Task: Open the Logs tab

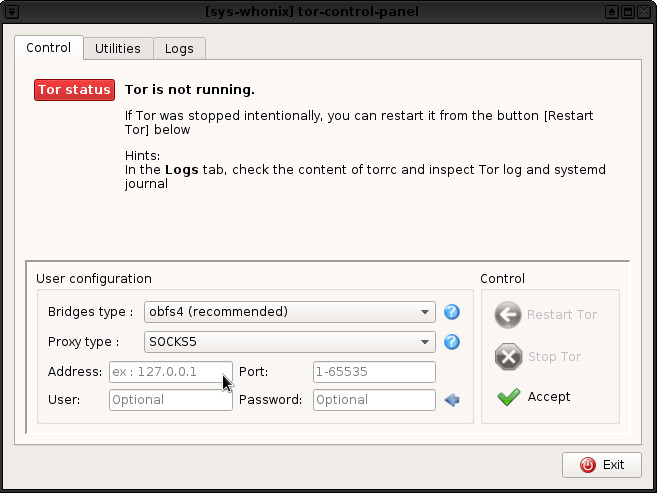Action: coord(179,48)
